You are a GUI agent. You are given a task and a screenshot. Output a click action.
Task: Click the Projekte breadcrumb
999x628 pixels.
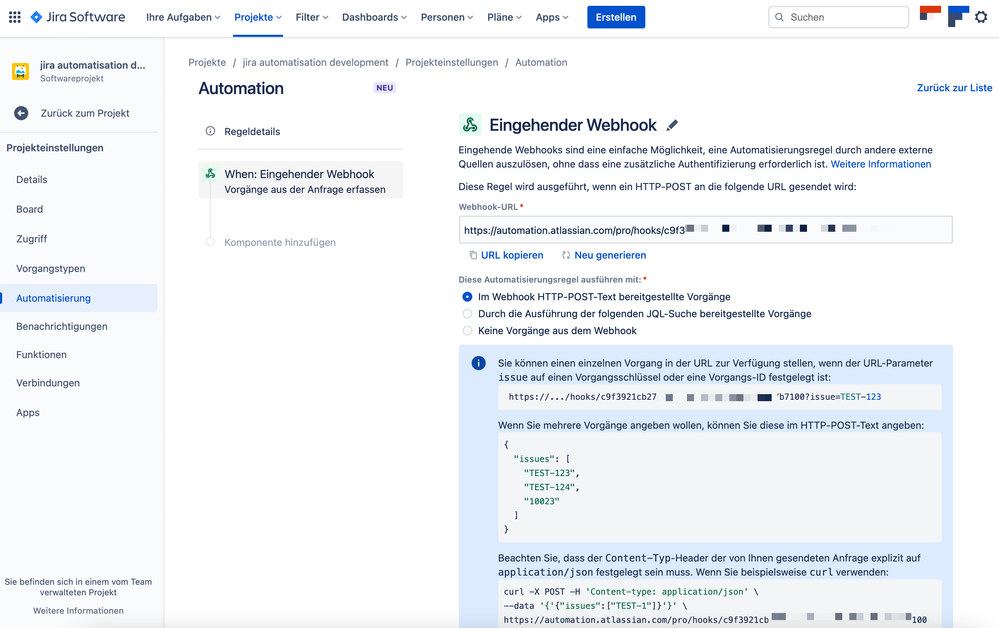point(207,62)
